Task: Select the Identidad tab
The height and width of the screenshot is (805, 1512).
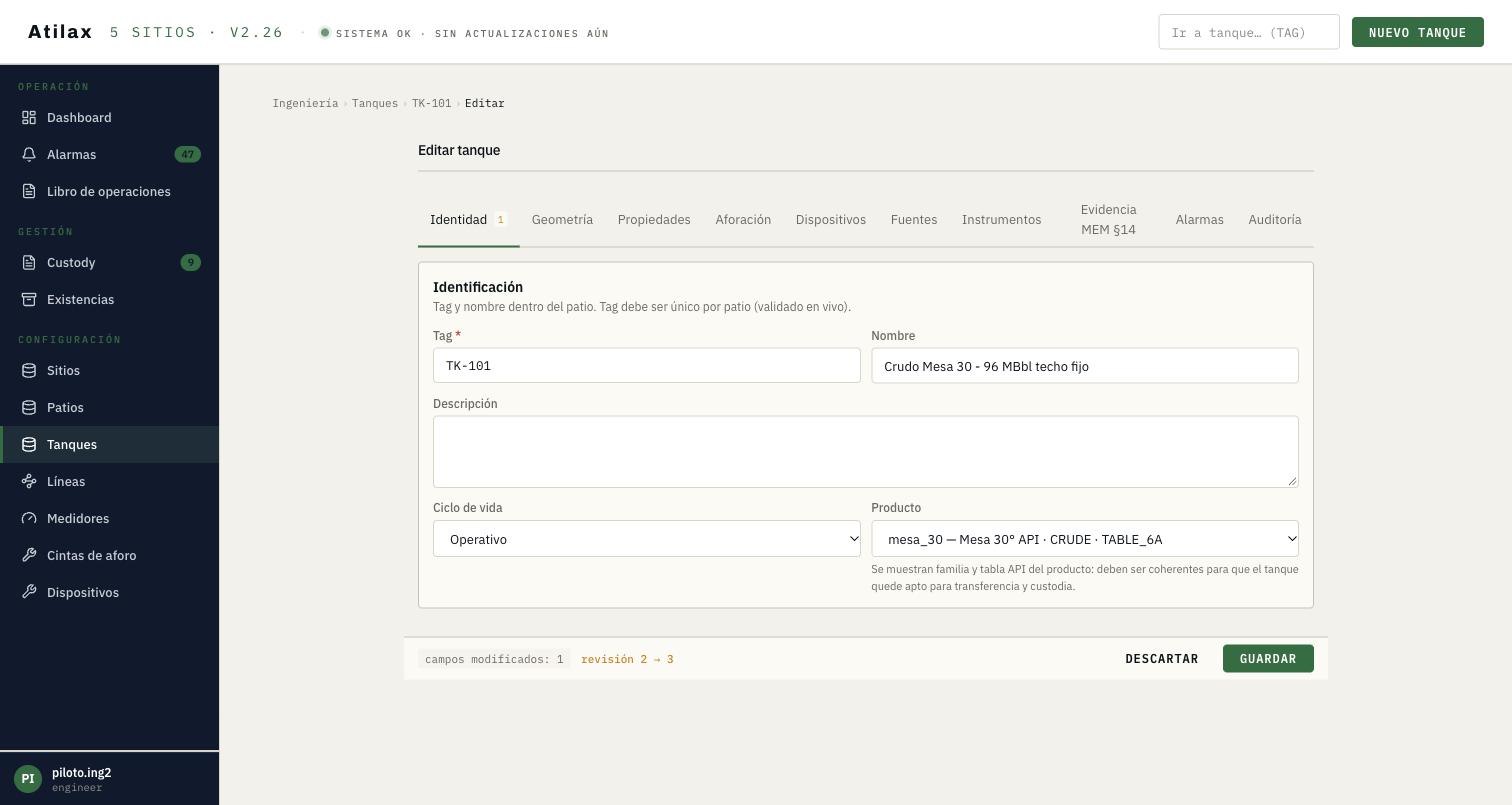Action: tap(468, 220)
